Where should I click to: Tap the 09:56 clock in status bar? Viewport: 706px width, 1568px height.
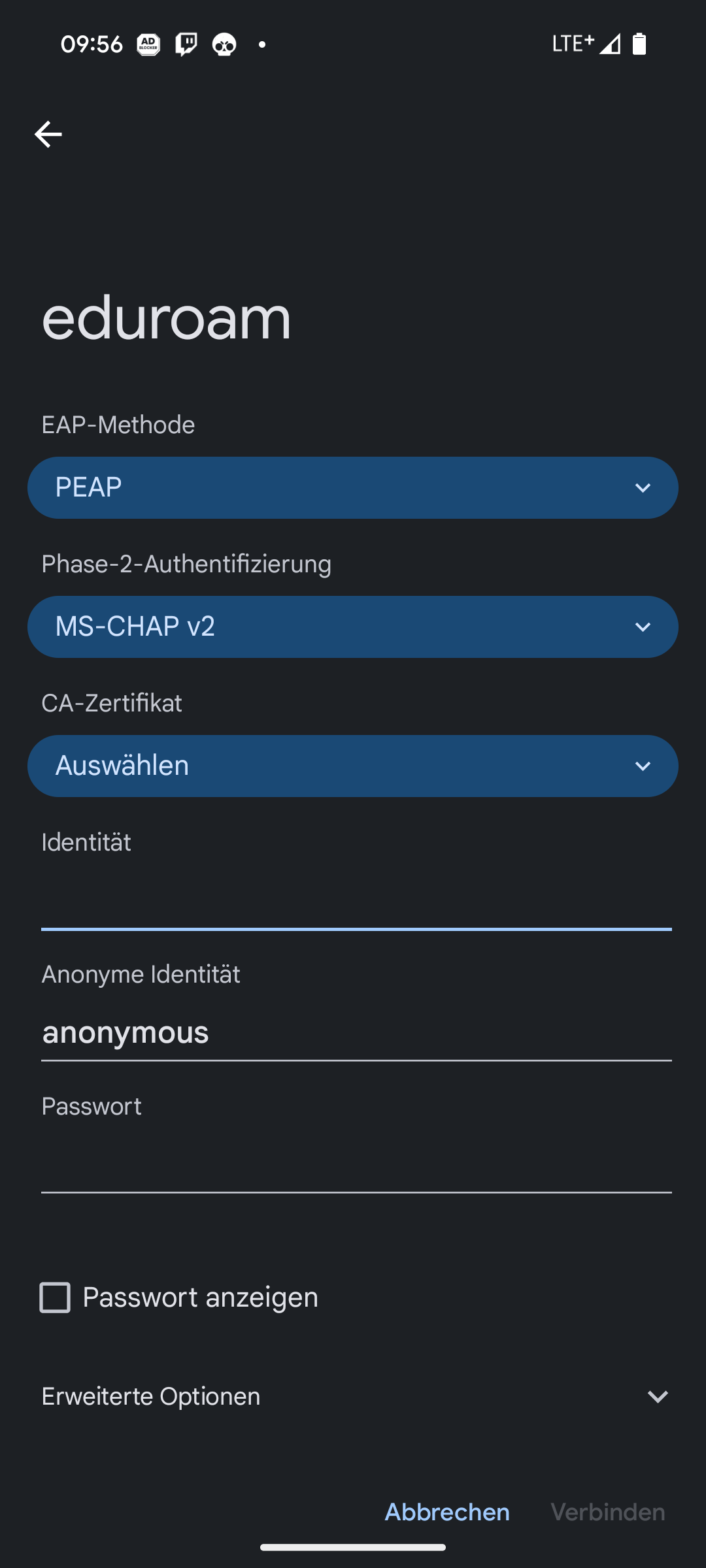tap(92, 44)
